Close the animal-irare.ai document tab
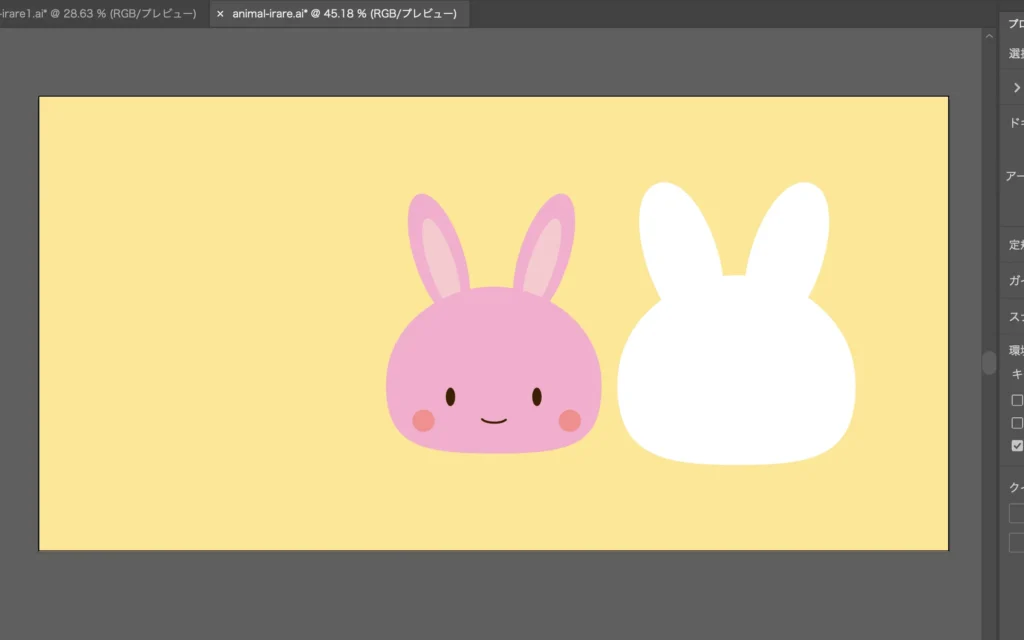Viewport: 1024px width, 640px height. tap(220, 14)
